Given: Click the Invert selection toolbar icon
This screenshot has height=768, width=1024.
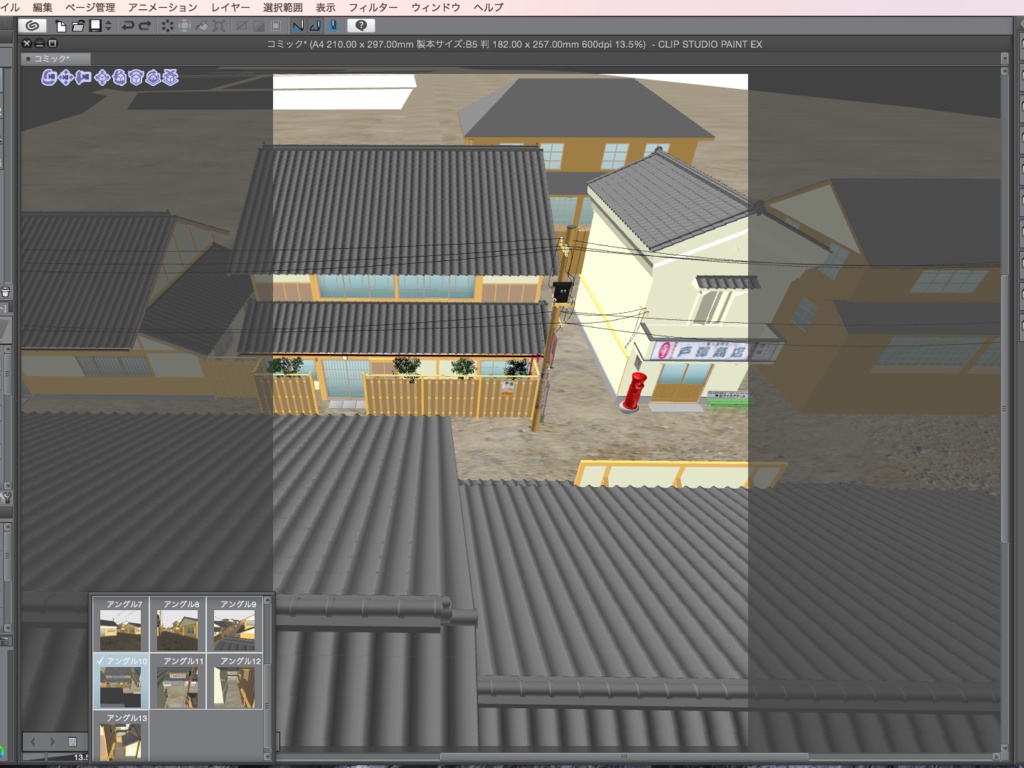Looking at the screenshot, I should tap(259, 26).
